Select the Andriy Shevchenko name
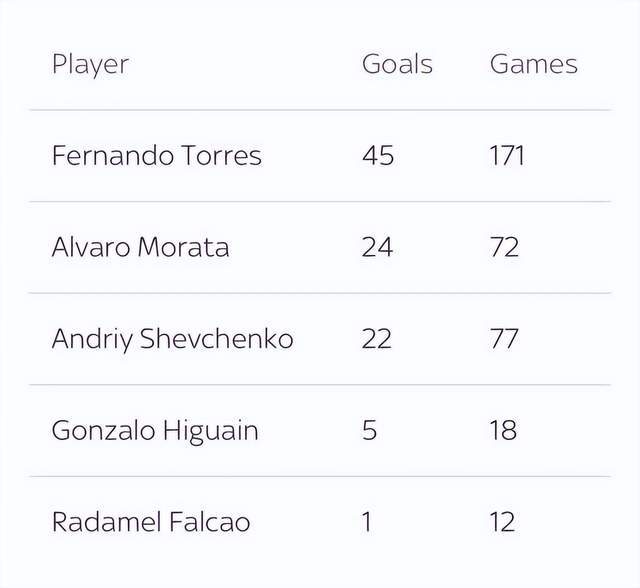The width and height of the screenshot is (640, 588). click(172, 339)
